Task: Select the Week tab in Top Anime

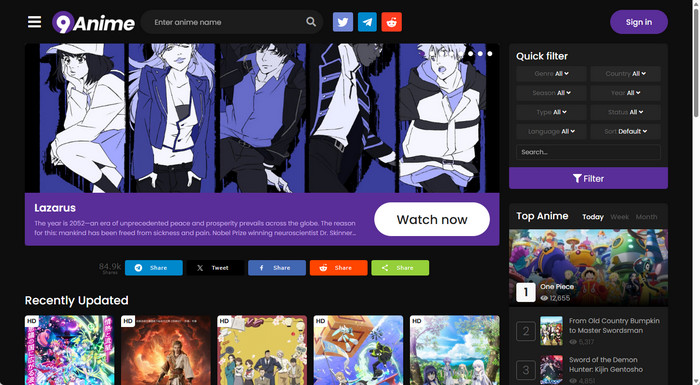Action: point(619,217)
